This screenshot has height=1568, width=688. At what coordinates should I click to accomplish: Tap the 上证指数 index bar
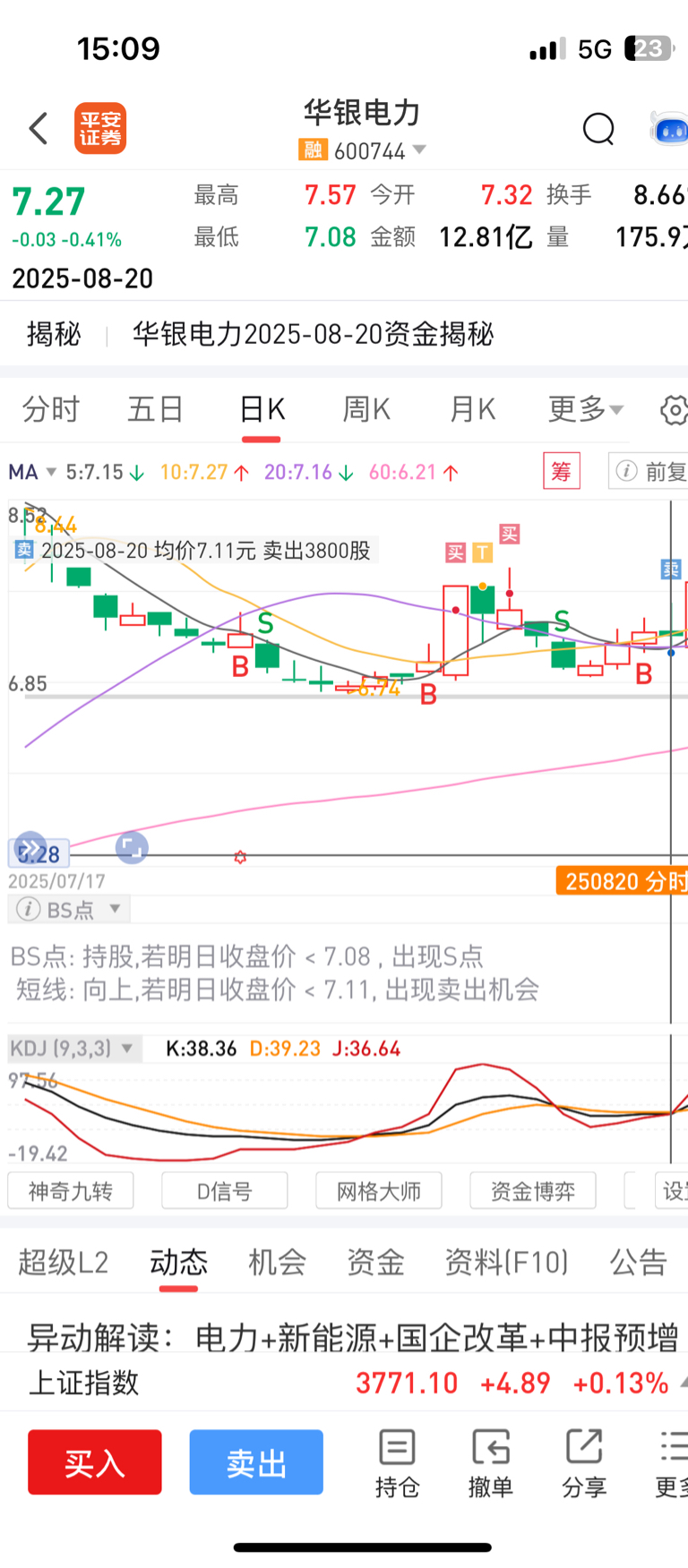(x=344, y=1383)
